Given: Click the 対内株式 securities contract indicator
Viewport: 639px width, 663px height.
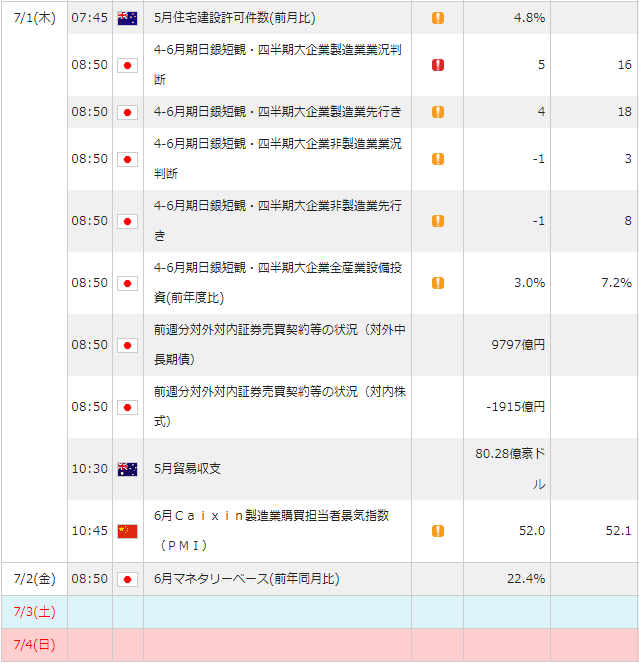Looking at the screenshot, I should click(280, 407).
